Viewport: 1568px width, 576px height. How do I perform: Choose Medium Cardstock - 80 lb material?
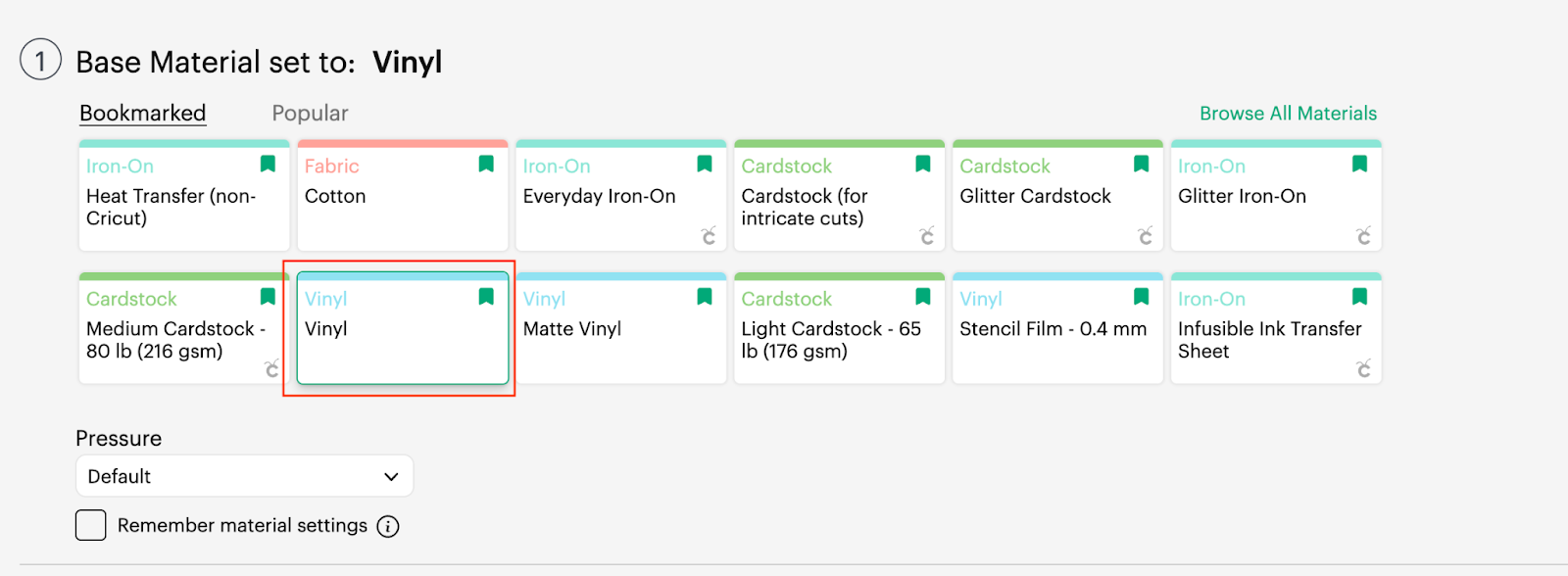[184, 328]
